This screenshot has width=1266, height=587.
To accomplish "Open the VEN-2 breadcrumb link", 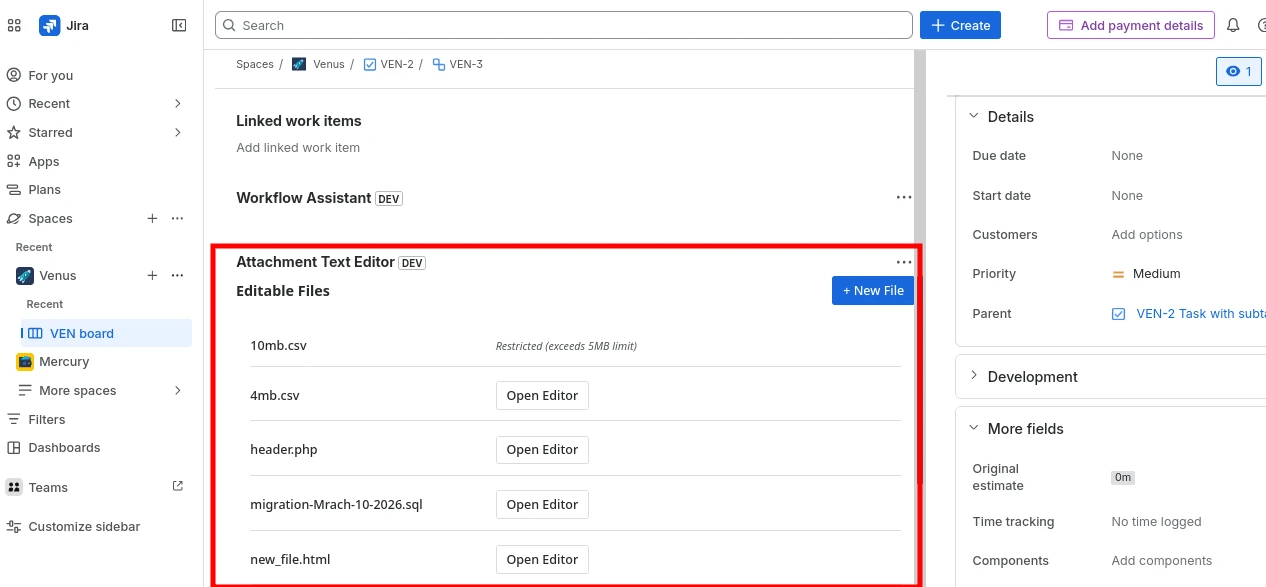I will 397,64.
